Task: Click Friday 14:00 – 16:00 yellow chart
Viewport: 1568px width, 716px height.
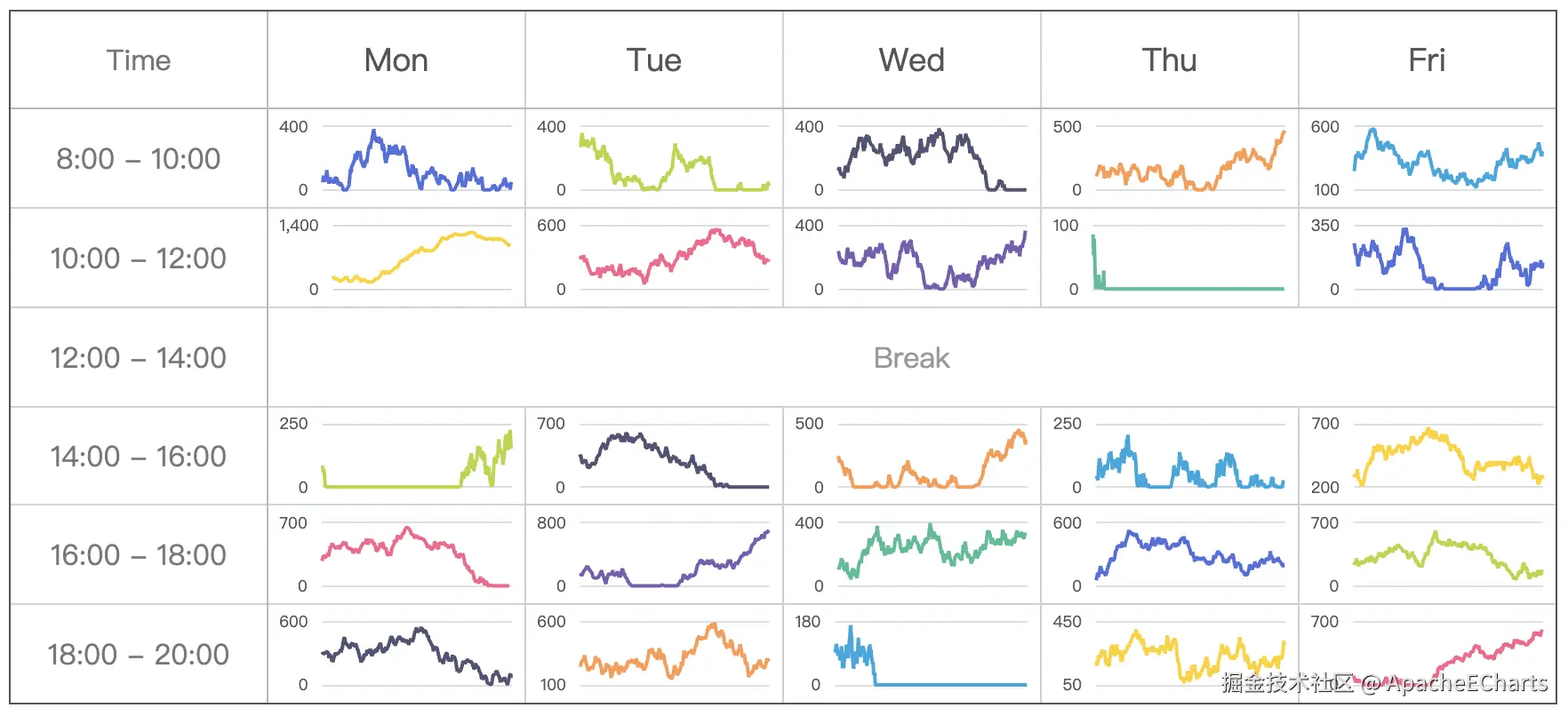Action: point(1447,457)
